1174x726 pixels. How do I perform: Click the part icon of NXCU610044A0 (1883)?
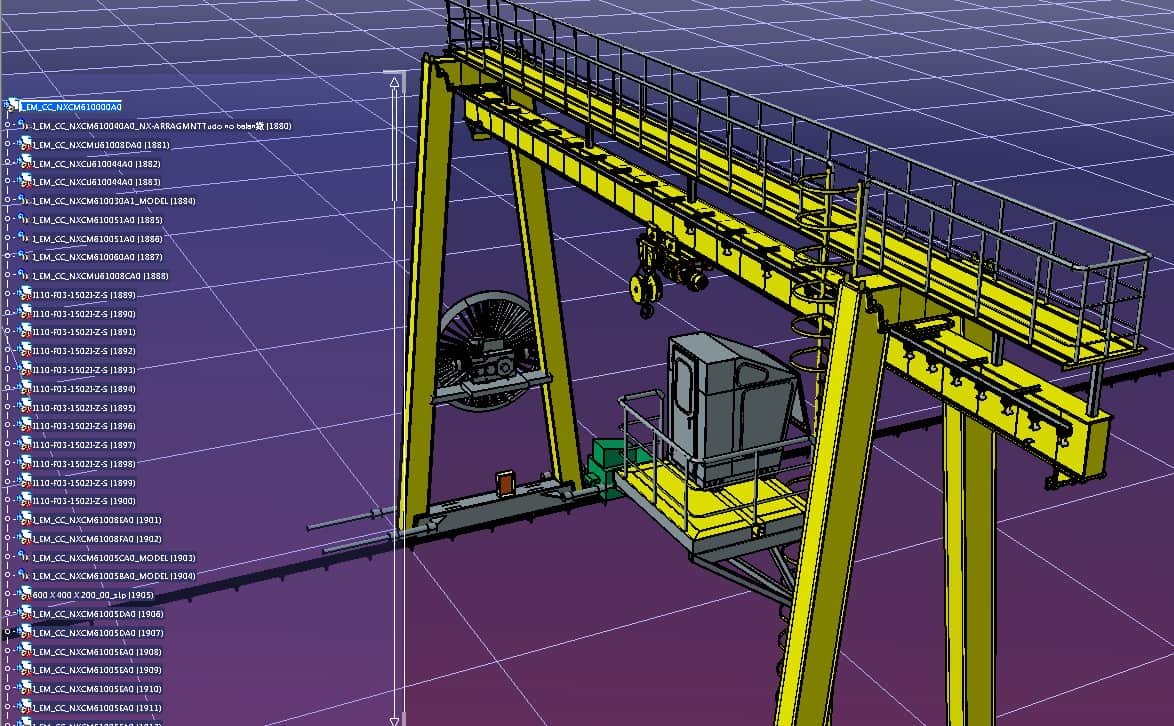(x=25, y=182)
